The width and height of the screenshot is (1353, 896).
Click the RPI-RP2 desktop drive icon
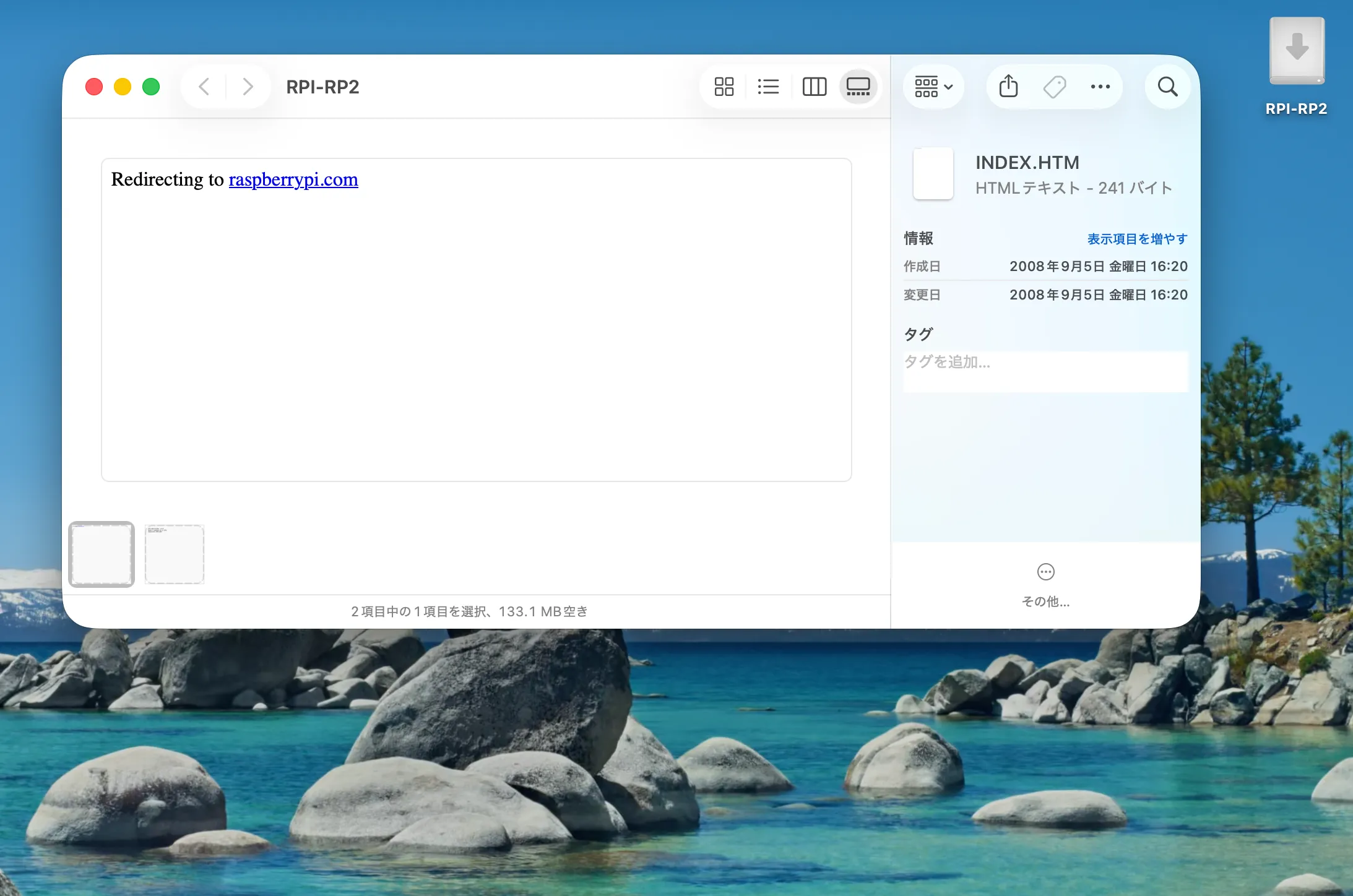click(1297, 53)
